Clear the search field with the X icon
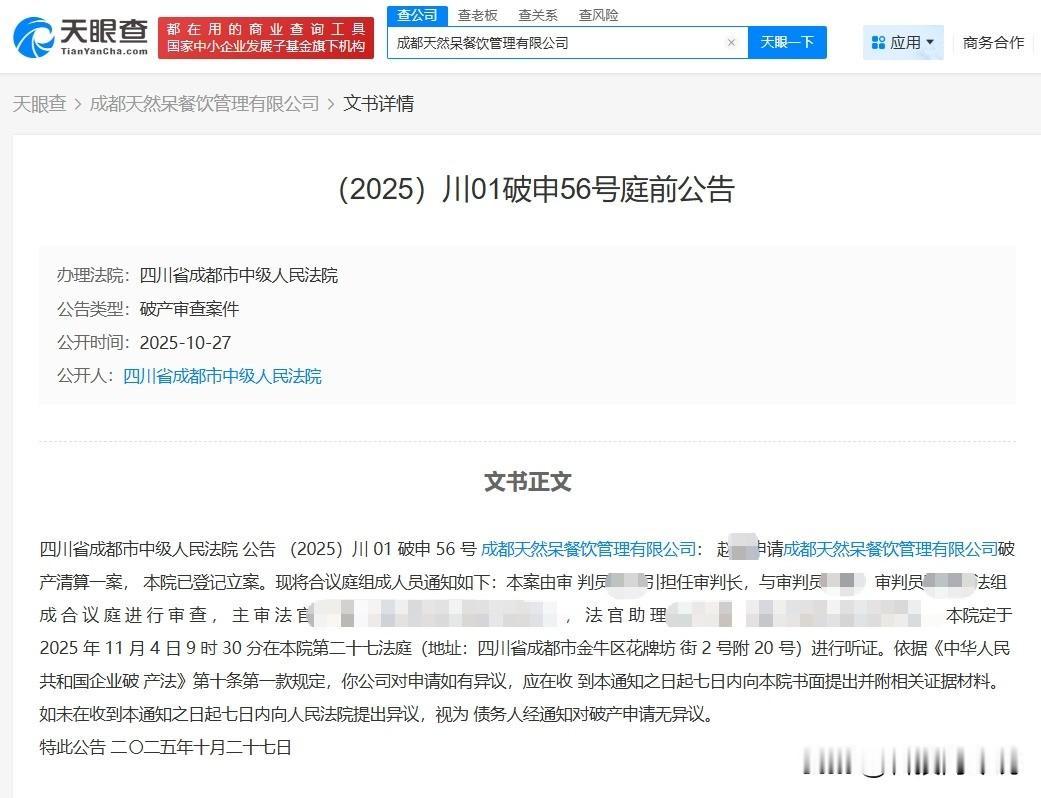Image resolution: width=1041 pixels, height=798 pixels. point(731,42)
